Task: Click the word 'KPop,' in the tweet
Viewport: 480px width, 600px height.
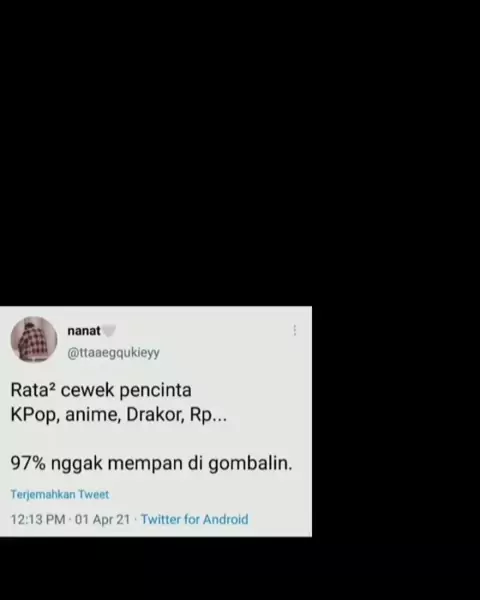Action: pyautogui.click(x=35, y=415)
